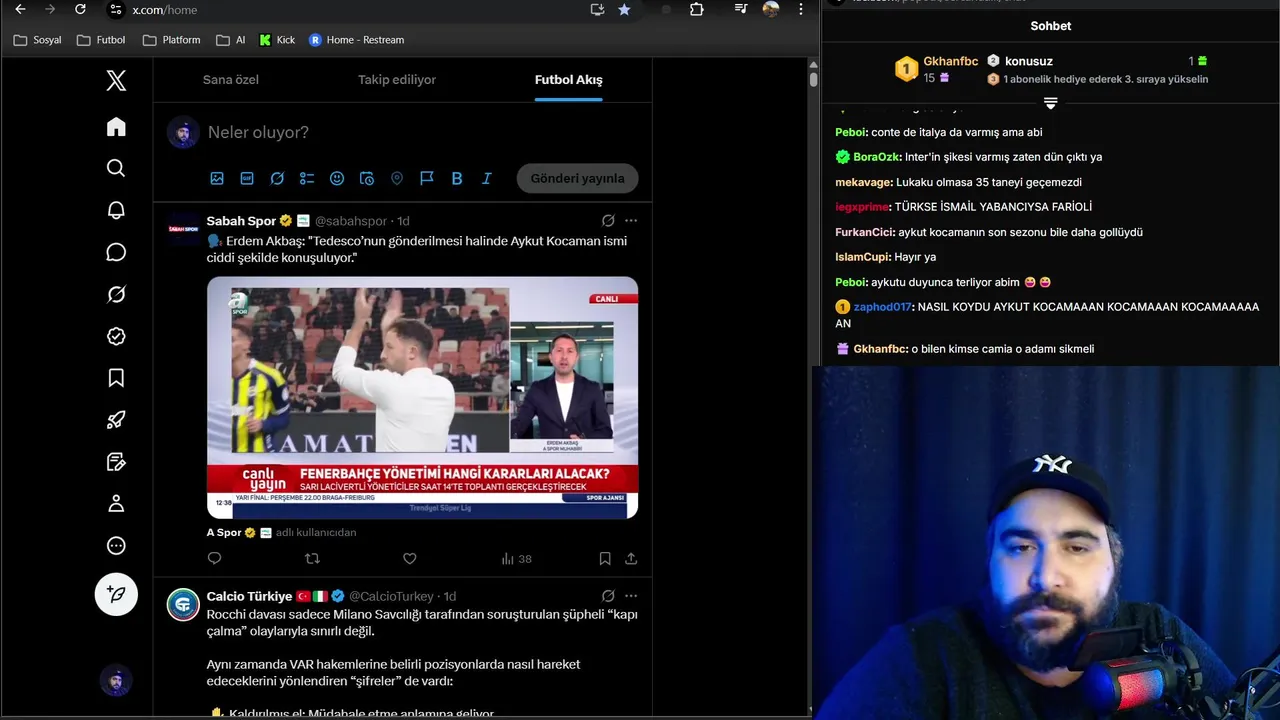Click the flag icon in composer
This screenshot has height=720, width=1280.
click(427, 178)
